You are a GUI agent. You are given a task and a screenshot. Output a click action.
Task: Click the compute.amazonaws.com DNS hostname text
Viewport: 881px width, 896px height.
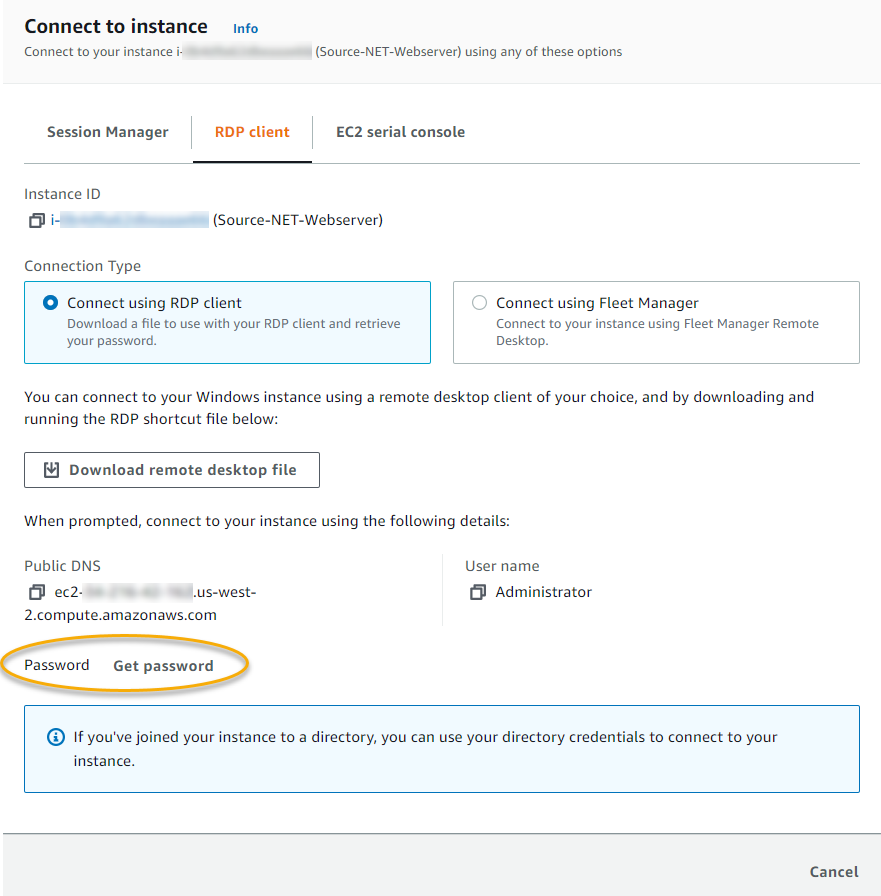120,615
